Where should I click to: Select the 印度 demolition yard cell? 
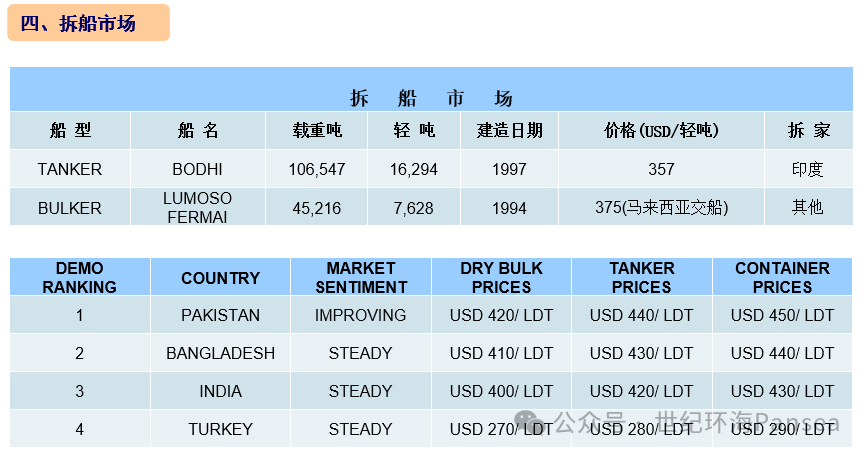pos(807,169)
